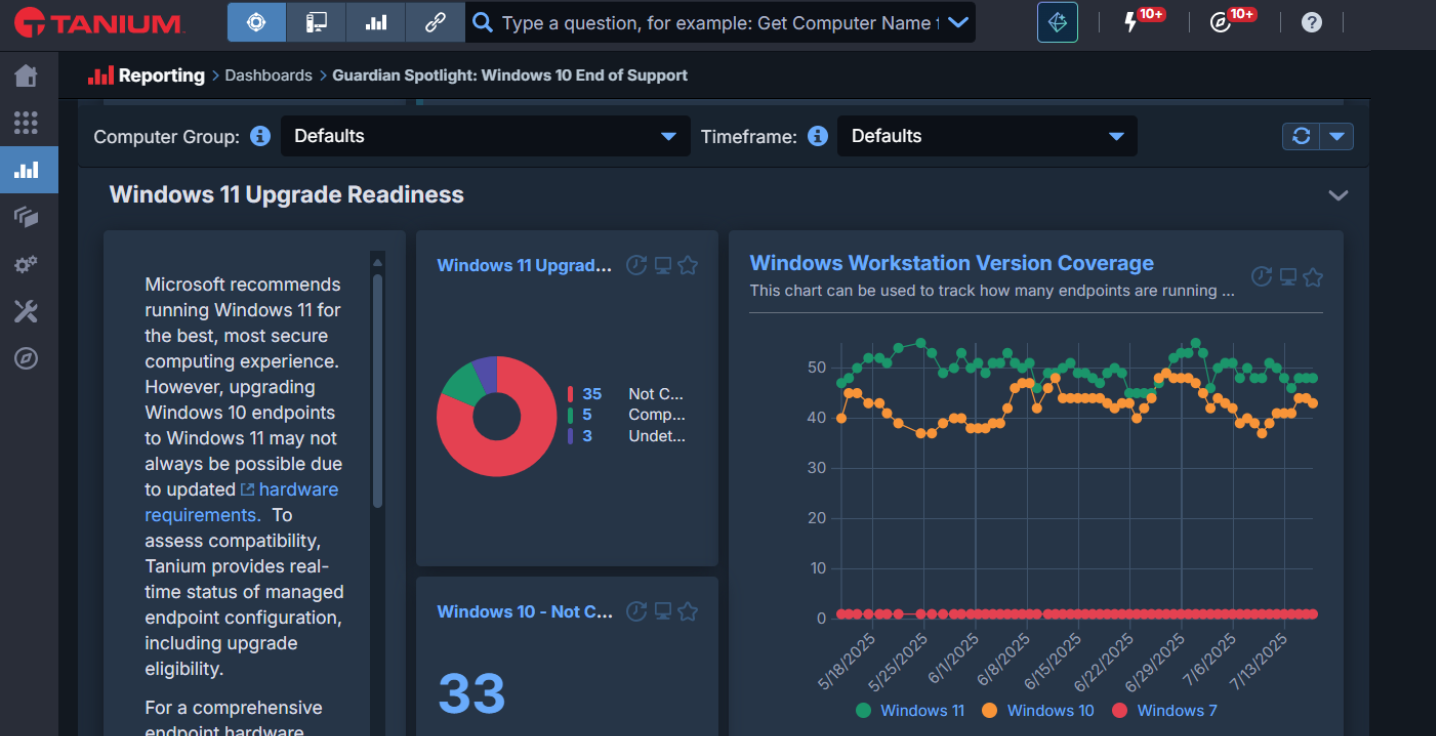This screenshot has width=1436, height=736.
Task: Toggle the Windows 7 legend series
Action: [x=1165, y=711]
